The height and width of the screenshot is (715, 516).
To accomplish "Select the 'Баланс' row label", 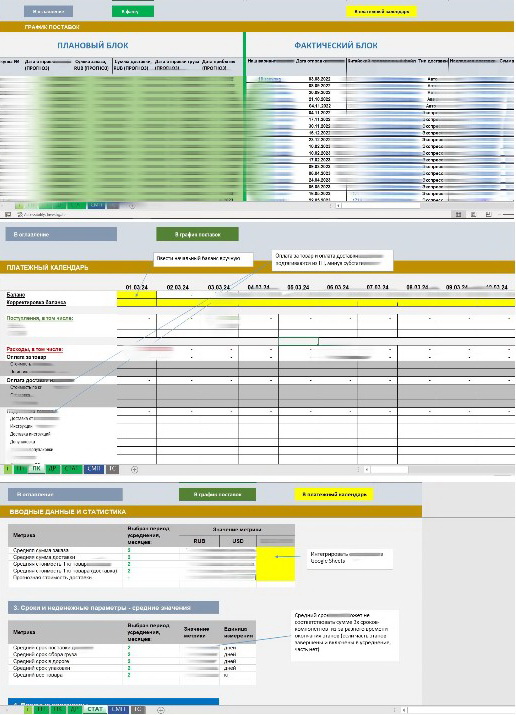I will (16, 295).
